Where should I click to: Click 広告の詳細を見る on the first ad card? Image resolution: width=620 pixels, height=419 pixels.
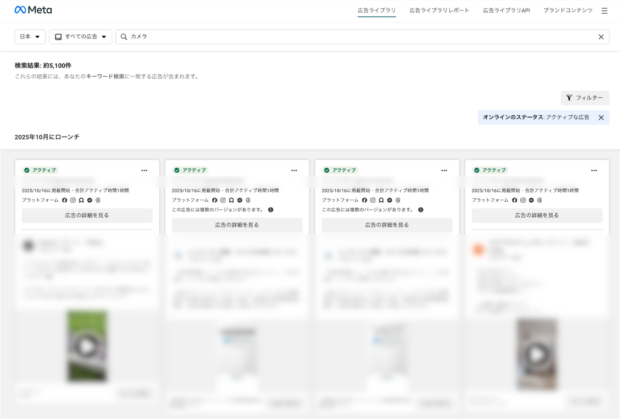87,215
